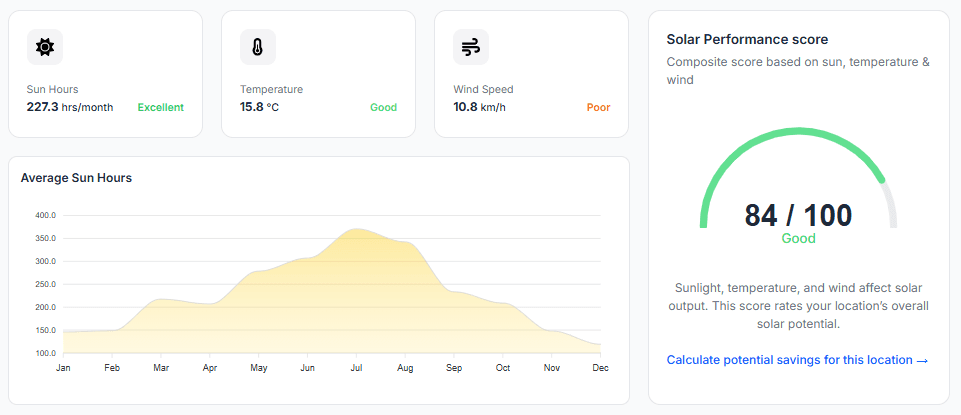This screenshot has width=961, height=415.
Task: Click the Good rating for Temperature
Action: 383,107
